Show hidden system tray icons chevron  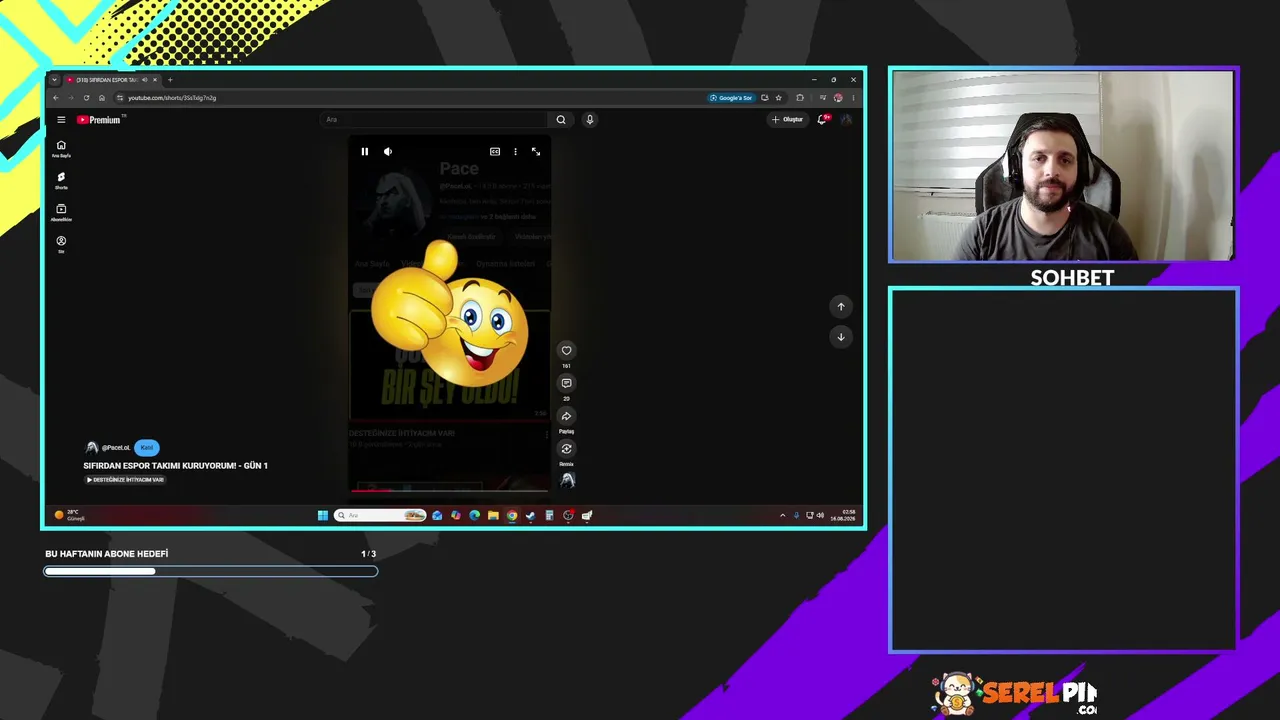(783, 516)
